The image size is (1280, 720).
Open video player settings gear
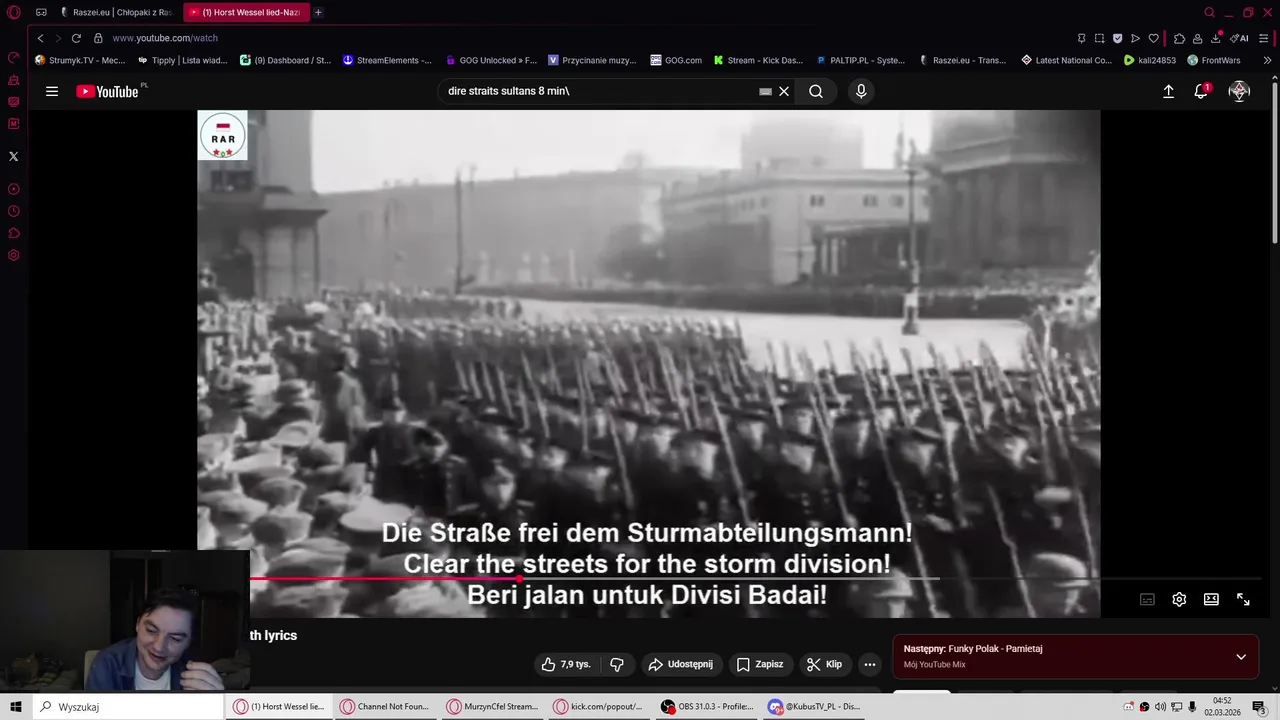(x=1179, y=599)
